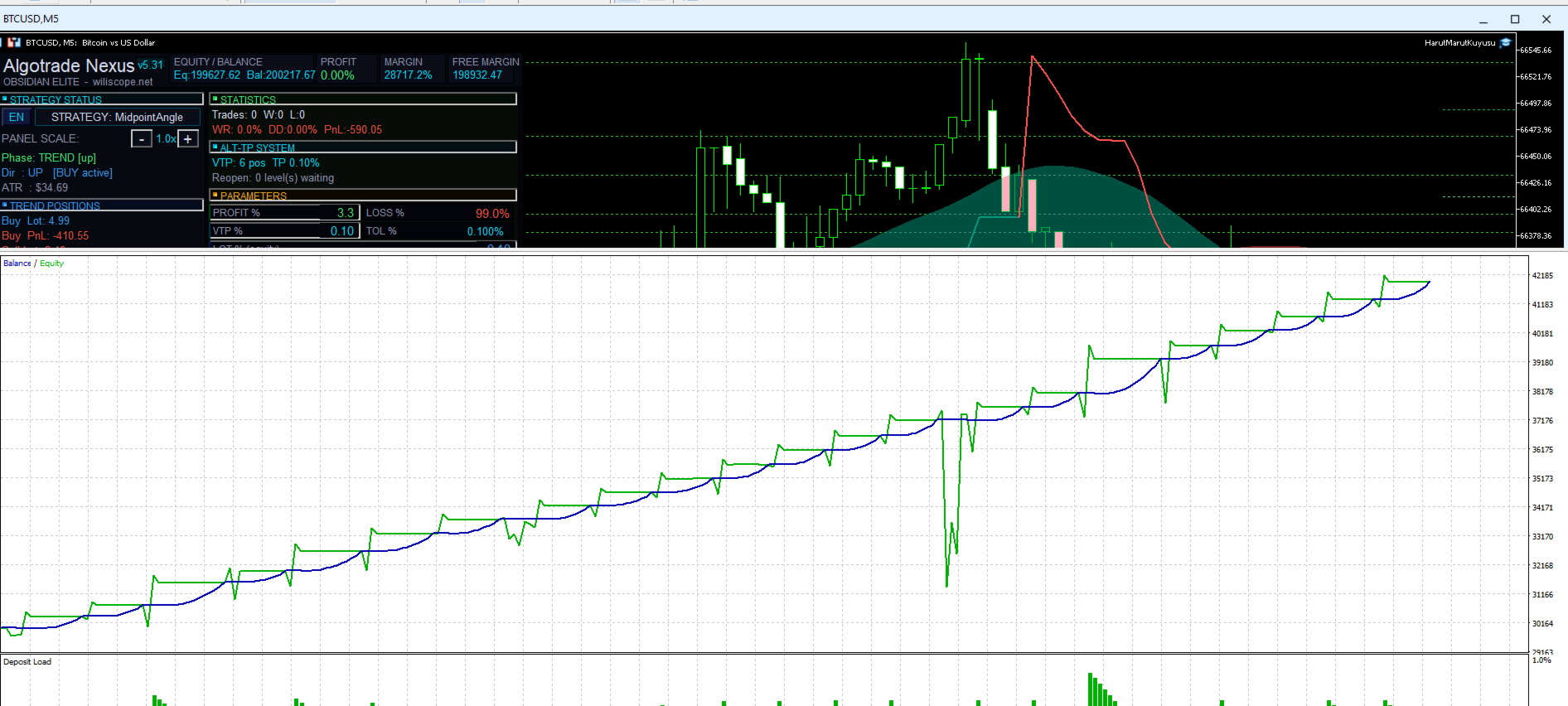
Task: Click the 42185 value on the balance axis
Action: (x=1542, y=276)
